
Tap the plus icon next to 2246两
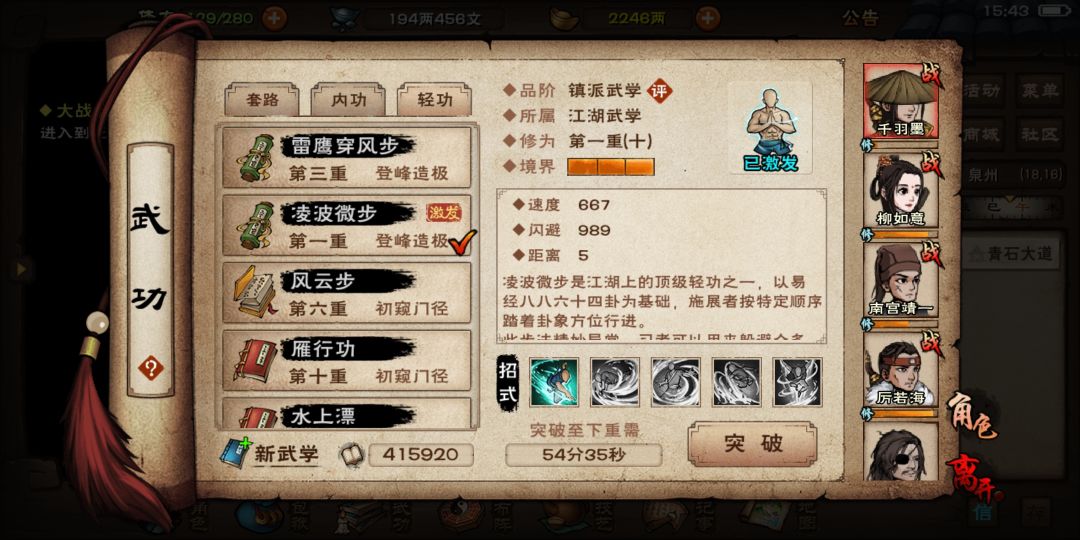707,19
